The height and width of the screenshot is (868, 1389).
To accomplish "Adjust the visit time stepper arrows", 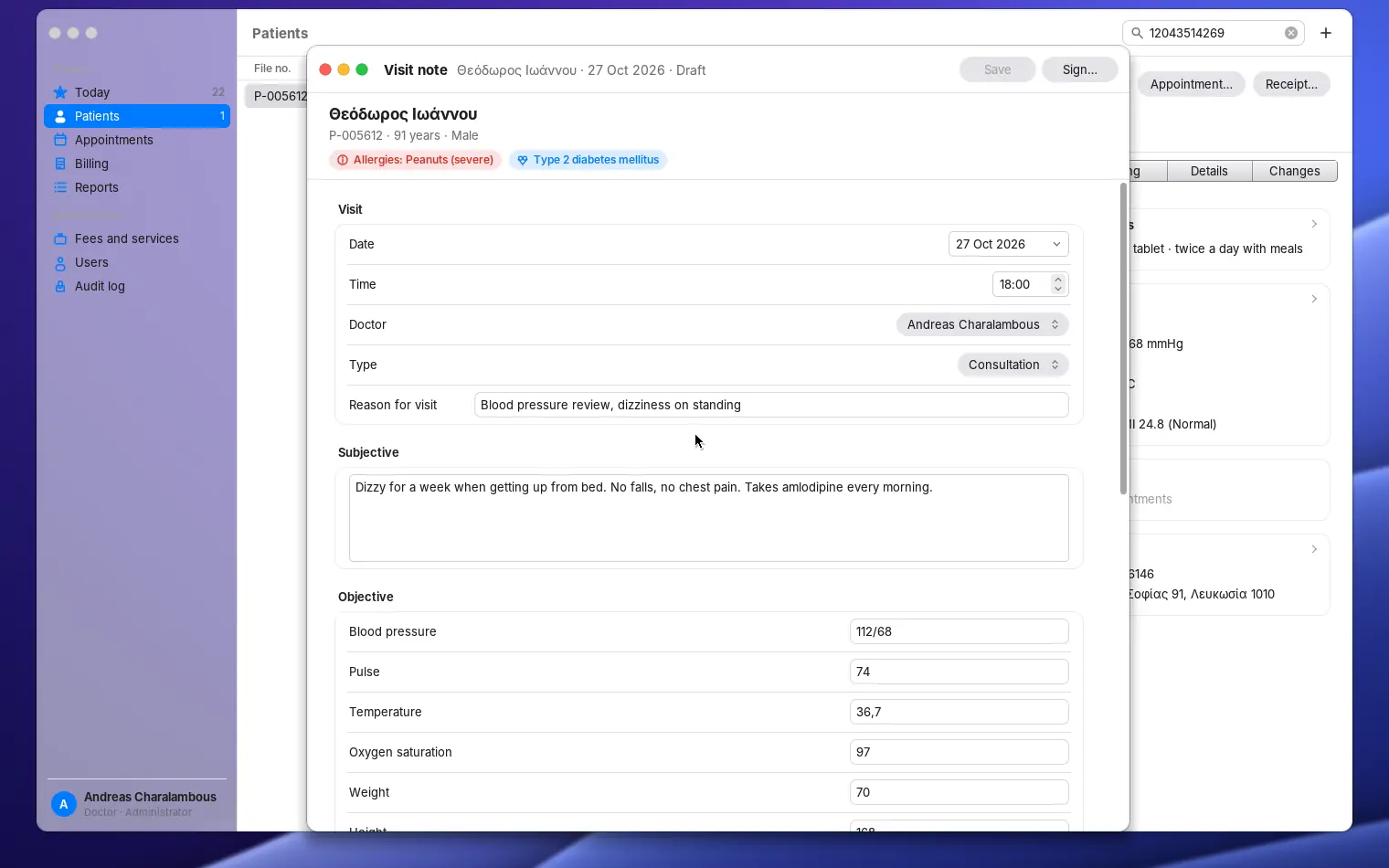I will point(1058,284).
